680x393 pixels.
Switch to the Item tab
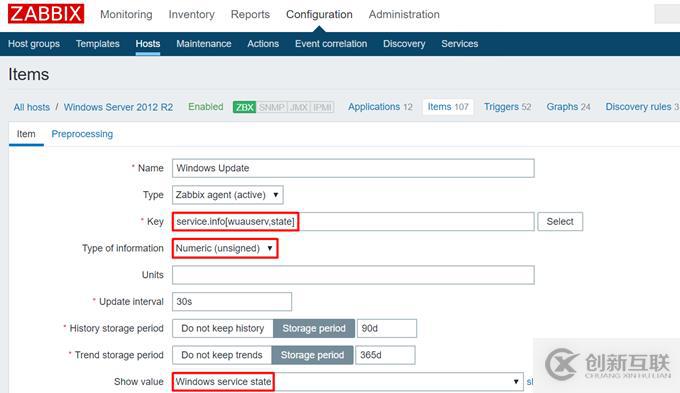(x=26, y=134)
